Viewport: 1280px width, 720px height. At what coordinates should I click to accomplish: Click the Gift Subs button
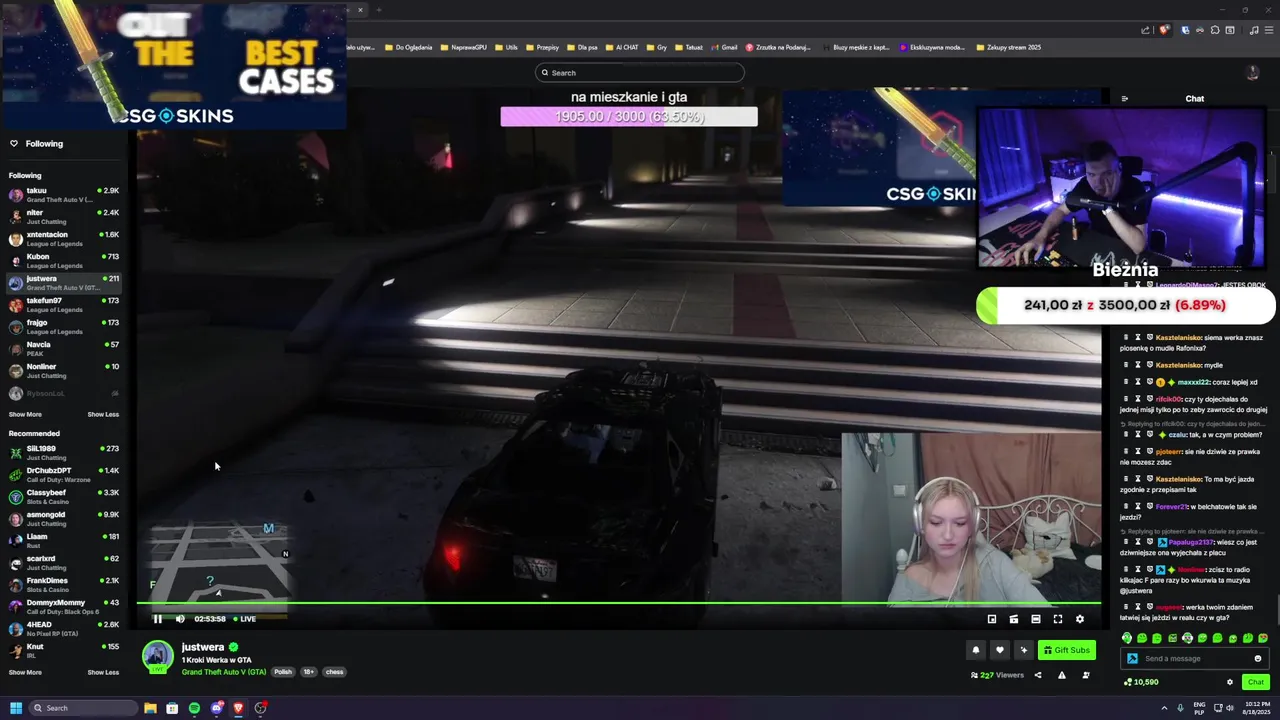click(1066, 650)
